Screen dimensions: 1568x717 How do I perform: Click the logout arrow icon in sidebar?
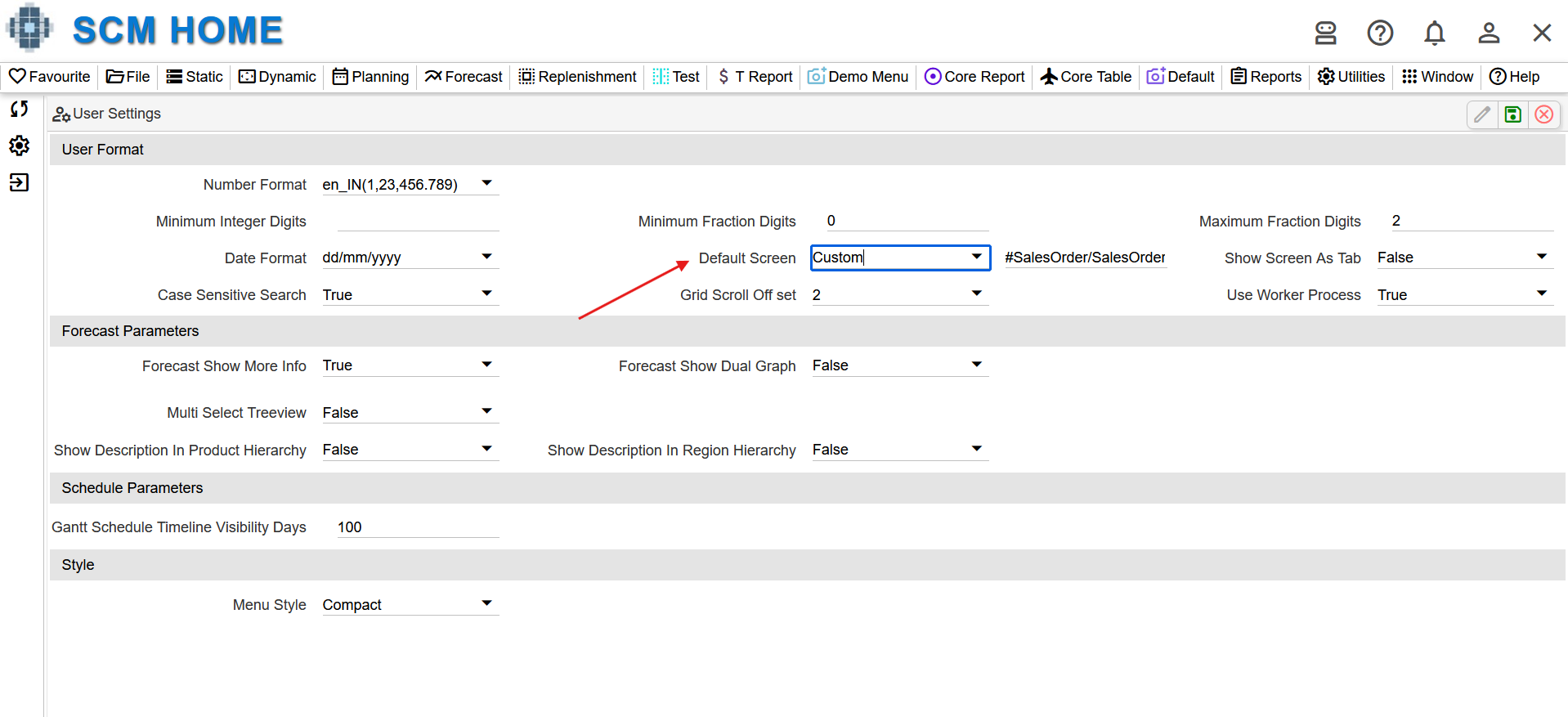click(x=20, y=182)
